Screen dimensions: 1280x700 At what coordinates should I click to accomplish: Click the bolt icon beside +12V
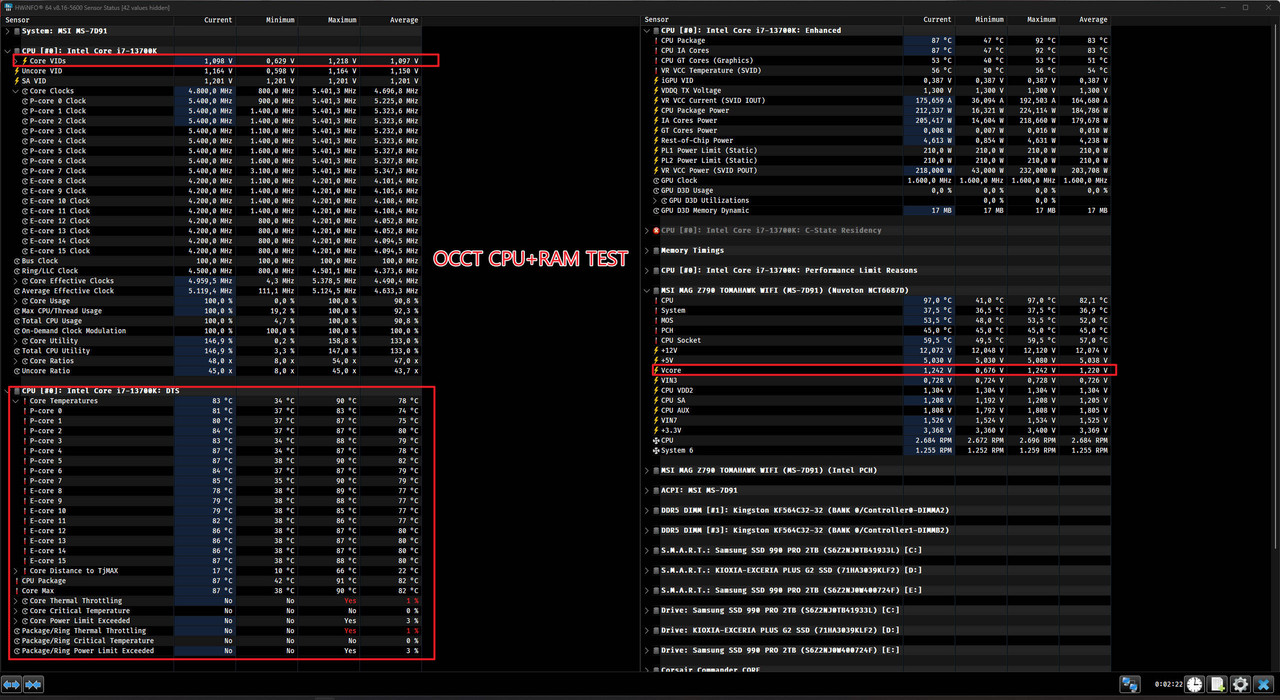(657, 350)
